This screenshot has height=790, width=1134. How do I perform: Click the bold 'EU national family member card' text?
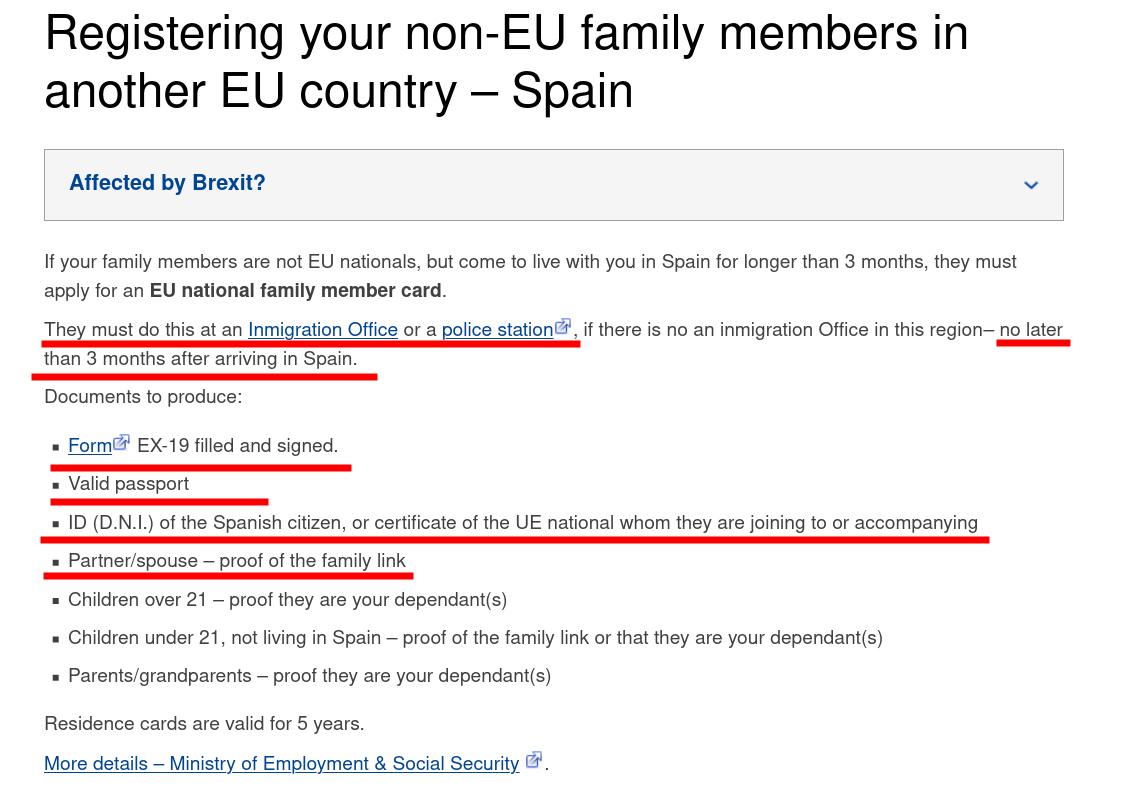tap(295, 291)
